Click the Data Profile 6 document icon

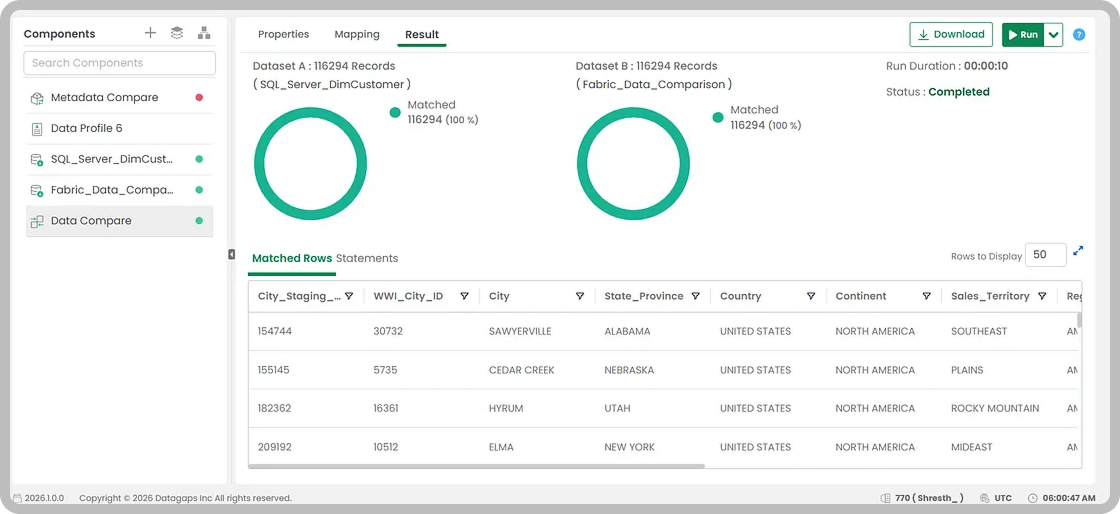click(37, 129)
